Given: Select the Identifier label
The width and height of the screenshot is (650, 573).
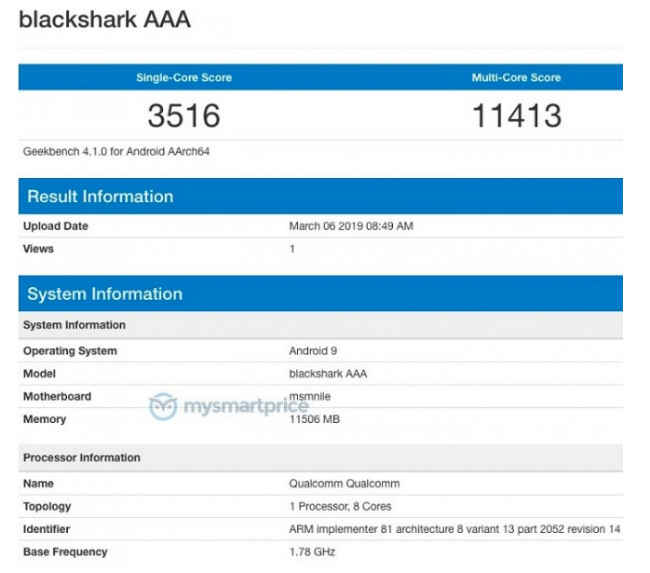Looking at the screenshot, I should (x=46, y=529).
